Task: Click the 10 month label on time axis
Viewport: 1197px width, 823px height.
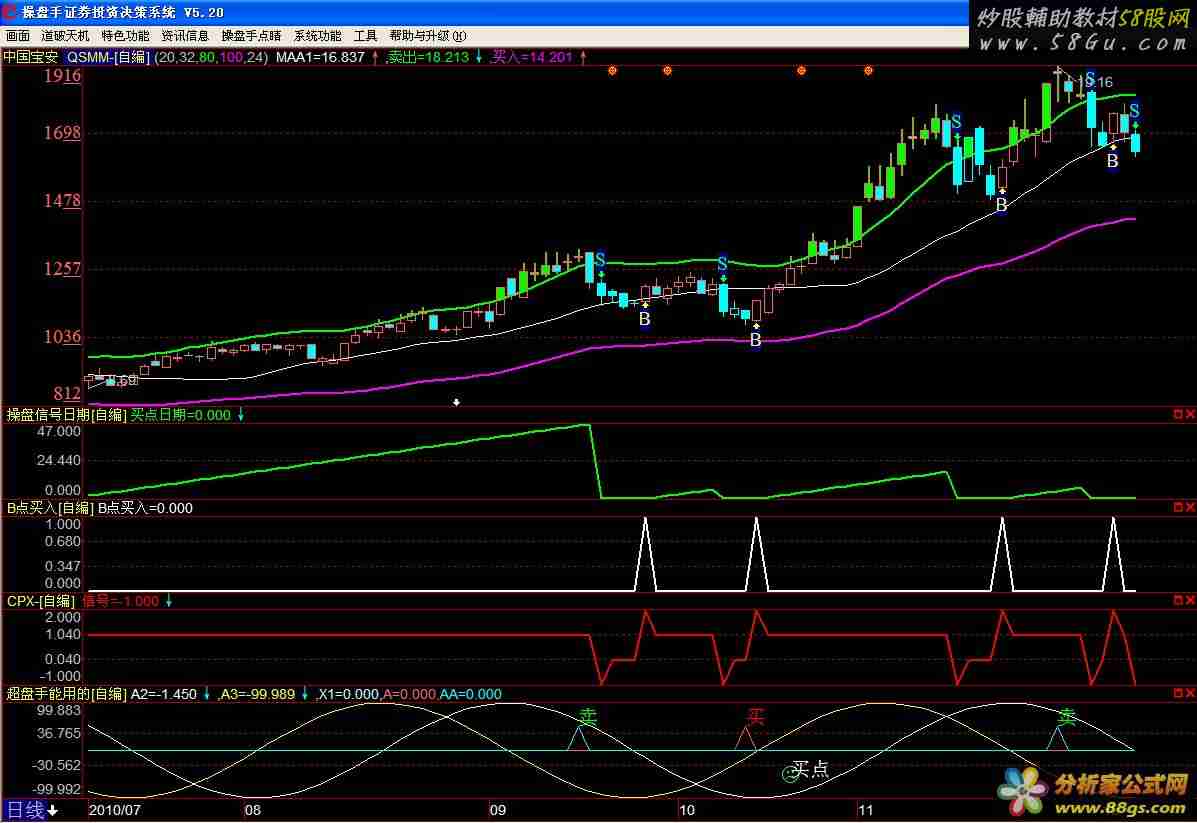Action: pyautogui.click(x=687, y=810)
